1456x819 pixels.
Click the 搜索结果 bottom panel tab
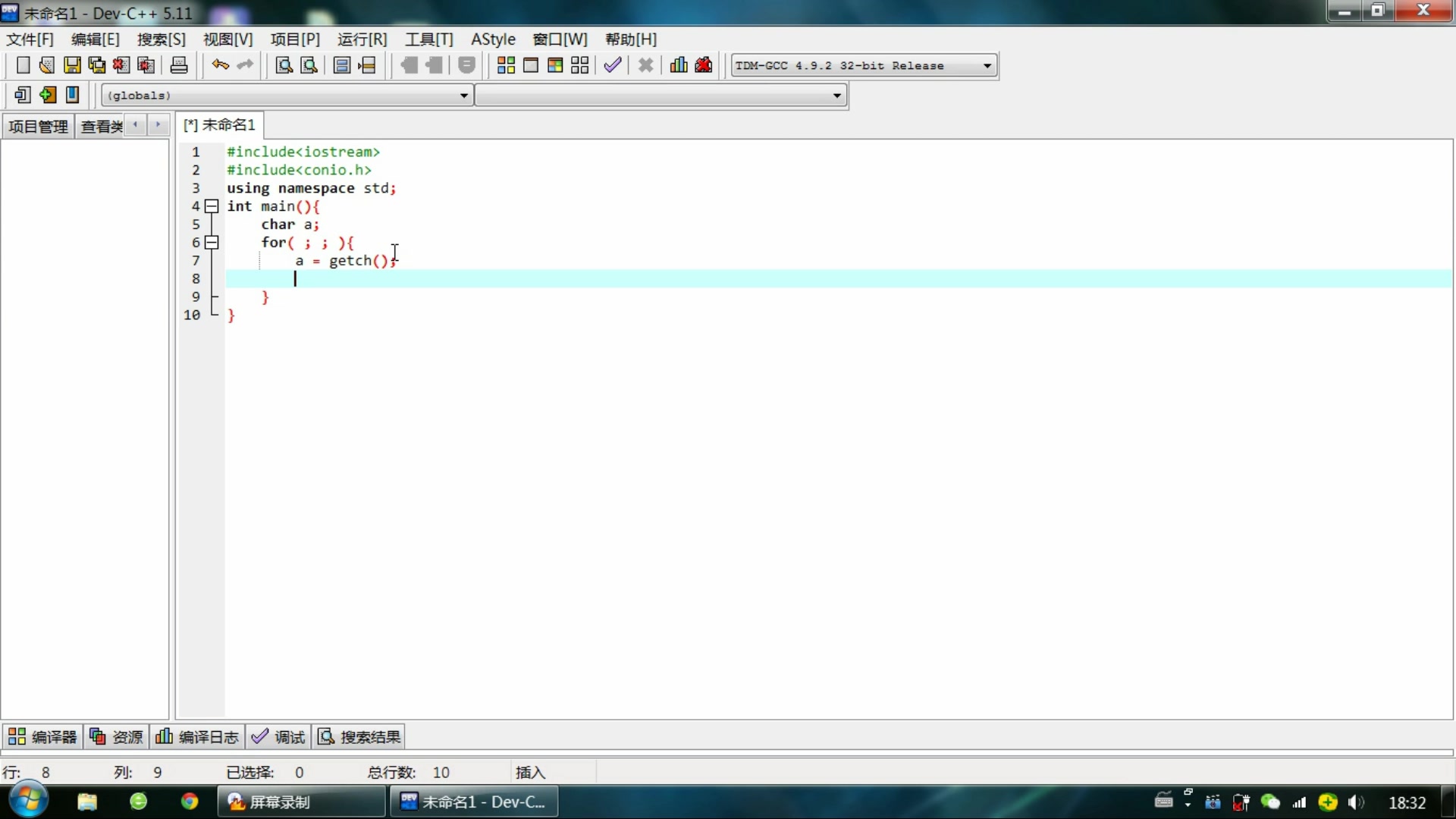pyautogui.click(x=359, y=736)
